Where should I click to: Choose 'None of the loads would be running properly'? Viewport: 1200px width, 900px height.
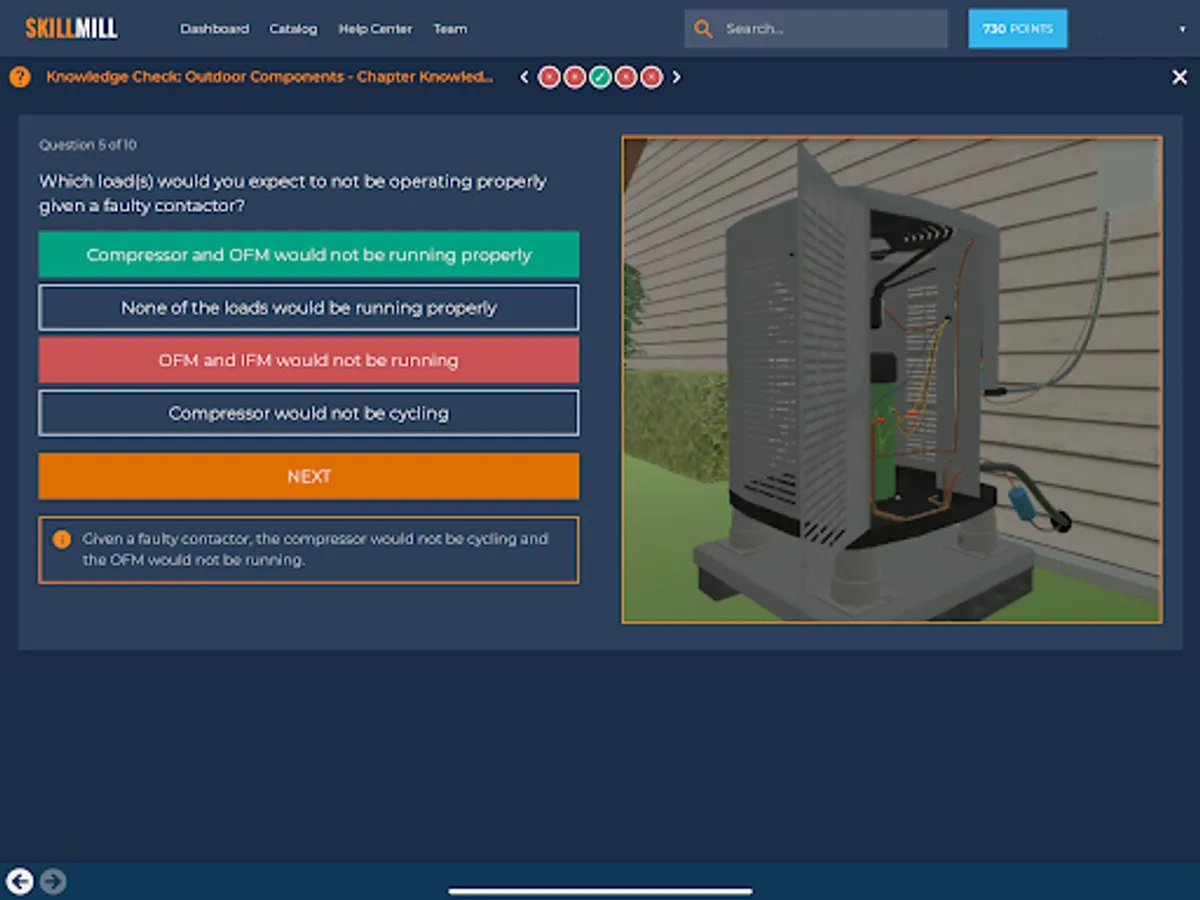[309, 308]
